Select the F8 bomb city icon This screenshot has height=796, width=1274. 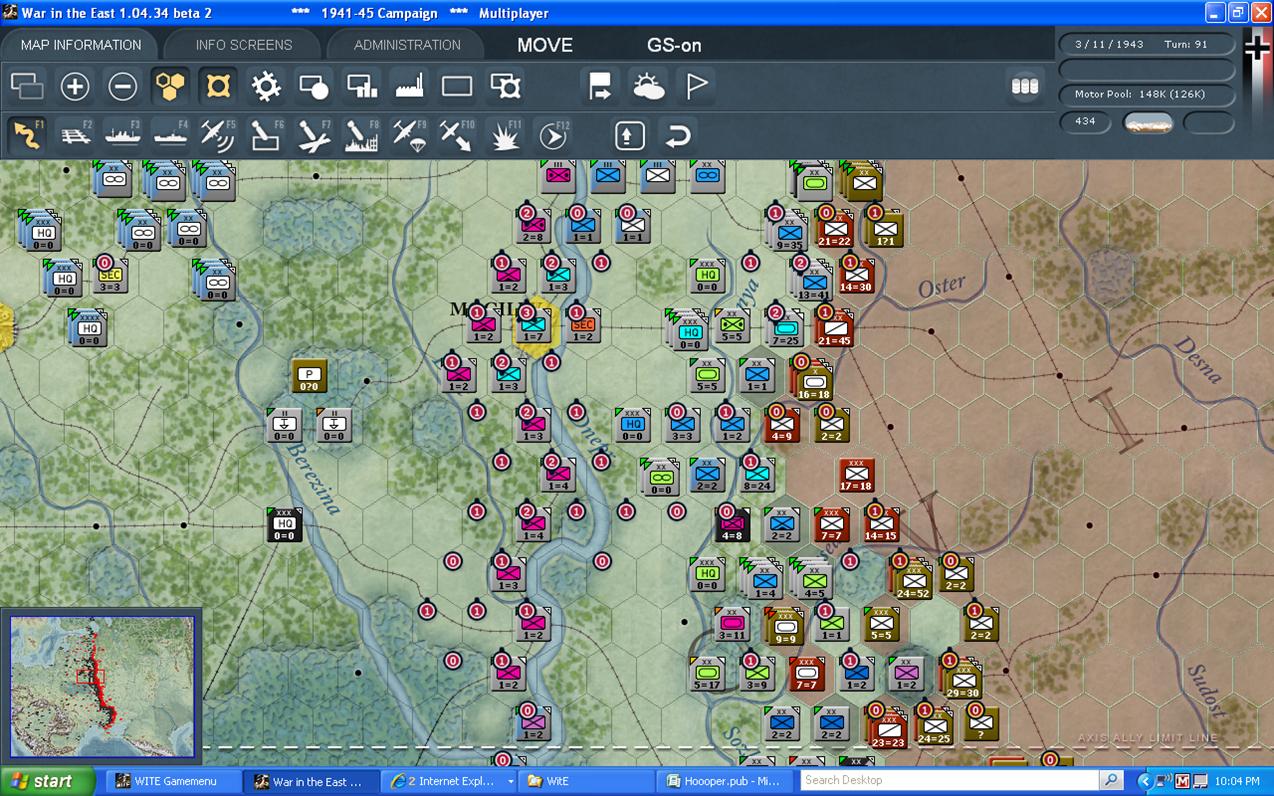(x=362, y=135)
